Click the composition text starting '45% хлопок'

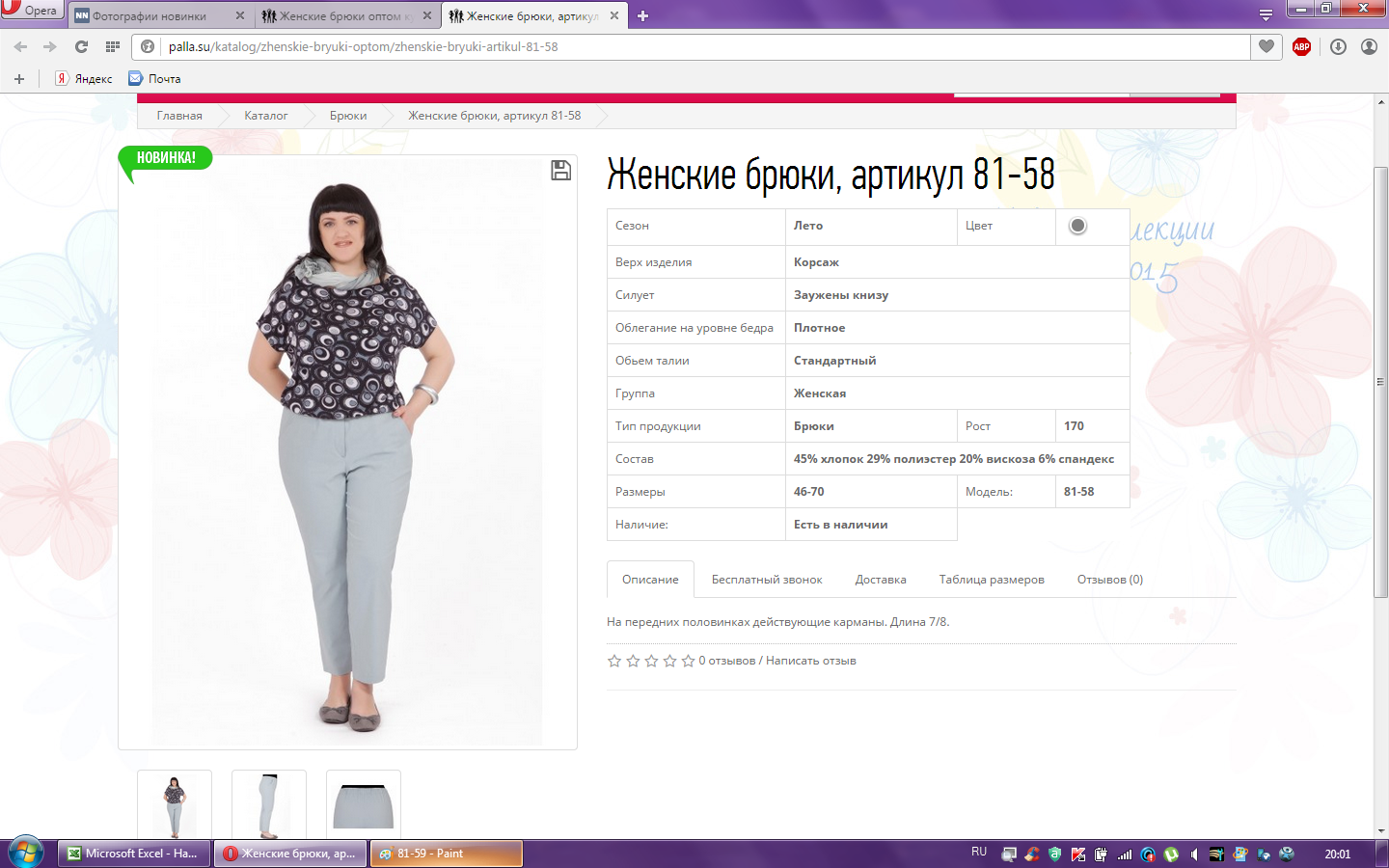pos(954,459)
